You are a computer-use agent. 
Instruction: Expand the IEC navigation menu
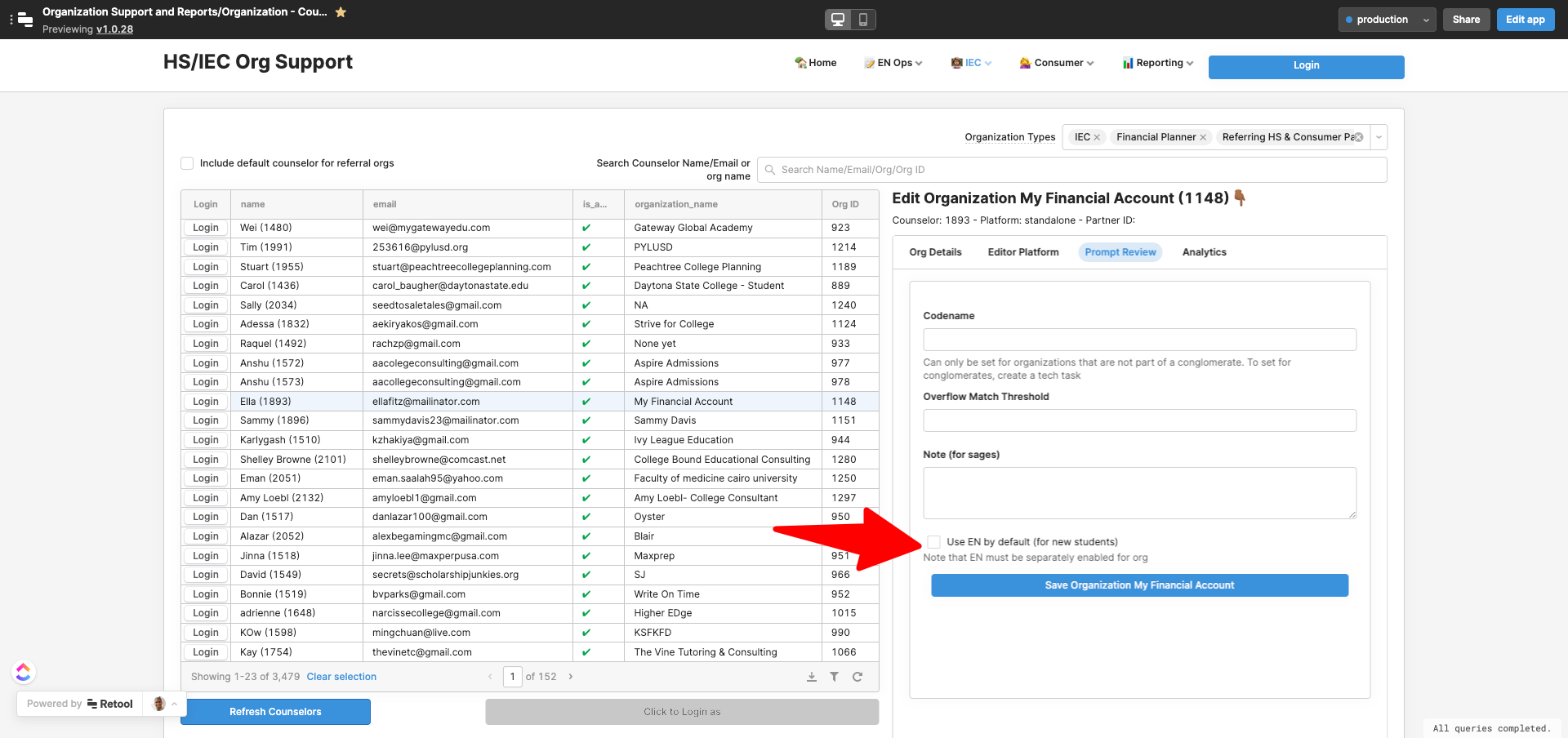click(x=972, y=63)
